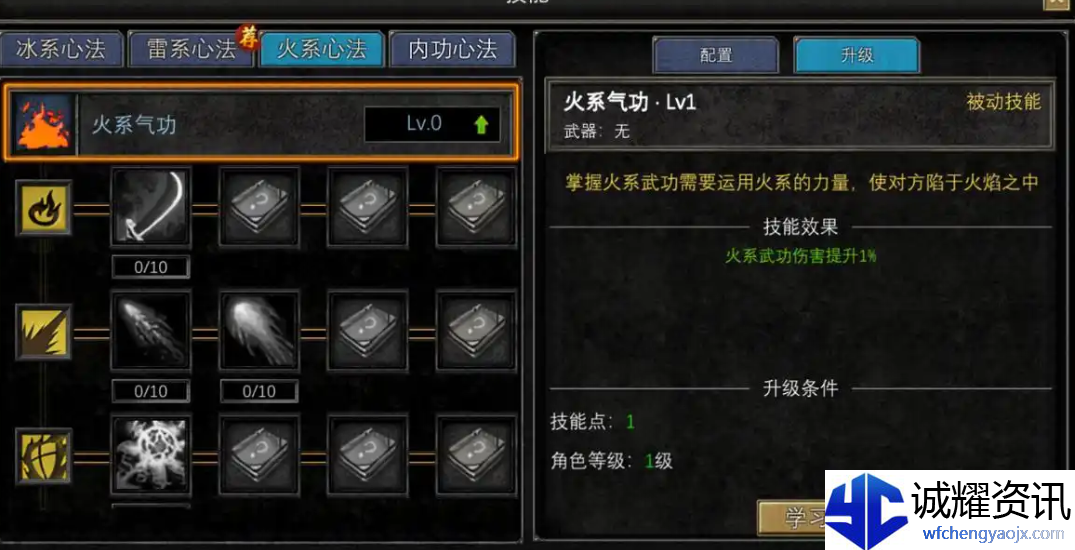This screenshot has height=550, width=1075.
Task: Click the burst category emblem in second row
Action: tap(43, 332)
